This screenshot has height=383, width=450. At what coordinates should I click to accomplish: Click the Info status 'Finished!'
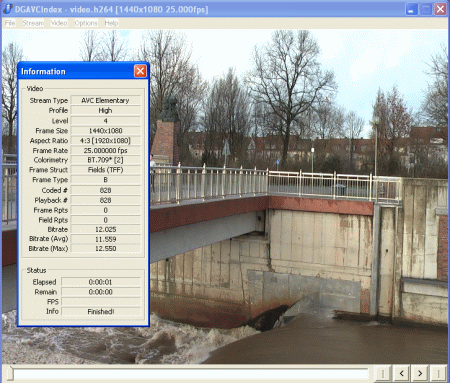pyautogui.click(x=101, y=311)
